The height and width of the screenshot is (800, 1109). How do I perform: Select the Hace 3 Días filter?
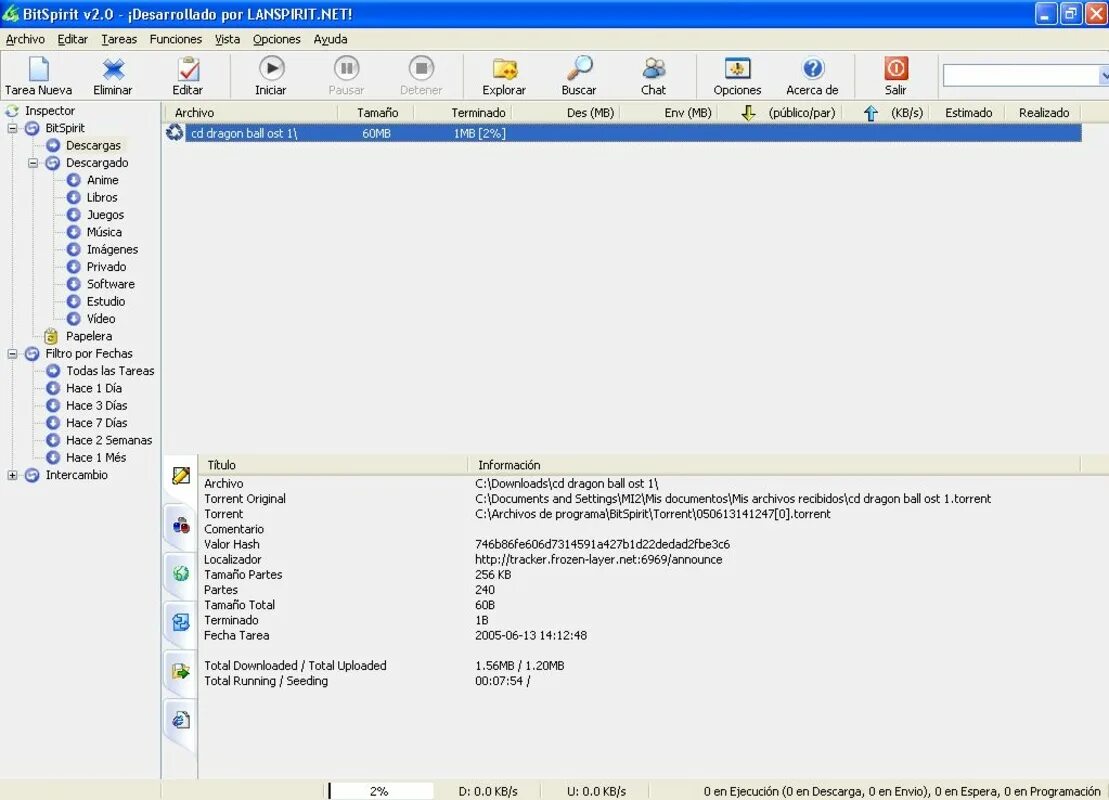click(96, 405)
